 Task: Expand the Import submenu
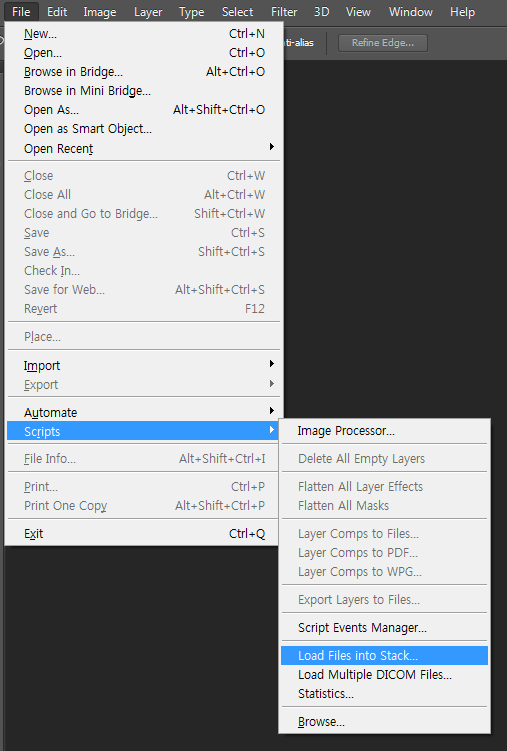coord(143,365)
